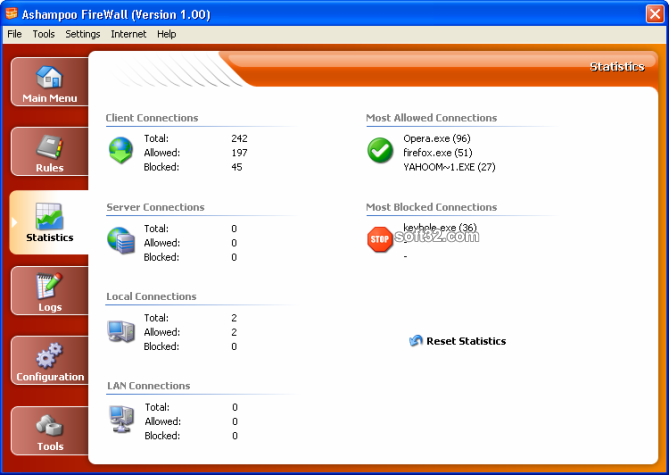Click the Server Connections heading
669x475 pixels.
click(x=155, y=207)
